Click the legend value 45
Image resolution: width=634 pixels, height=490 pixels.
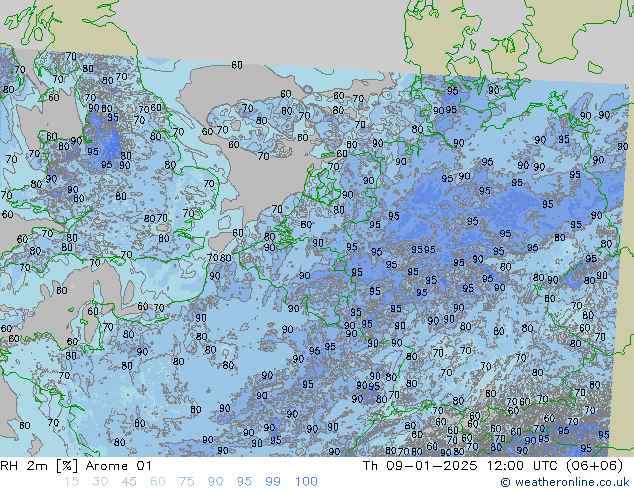point(129,482)
